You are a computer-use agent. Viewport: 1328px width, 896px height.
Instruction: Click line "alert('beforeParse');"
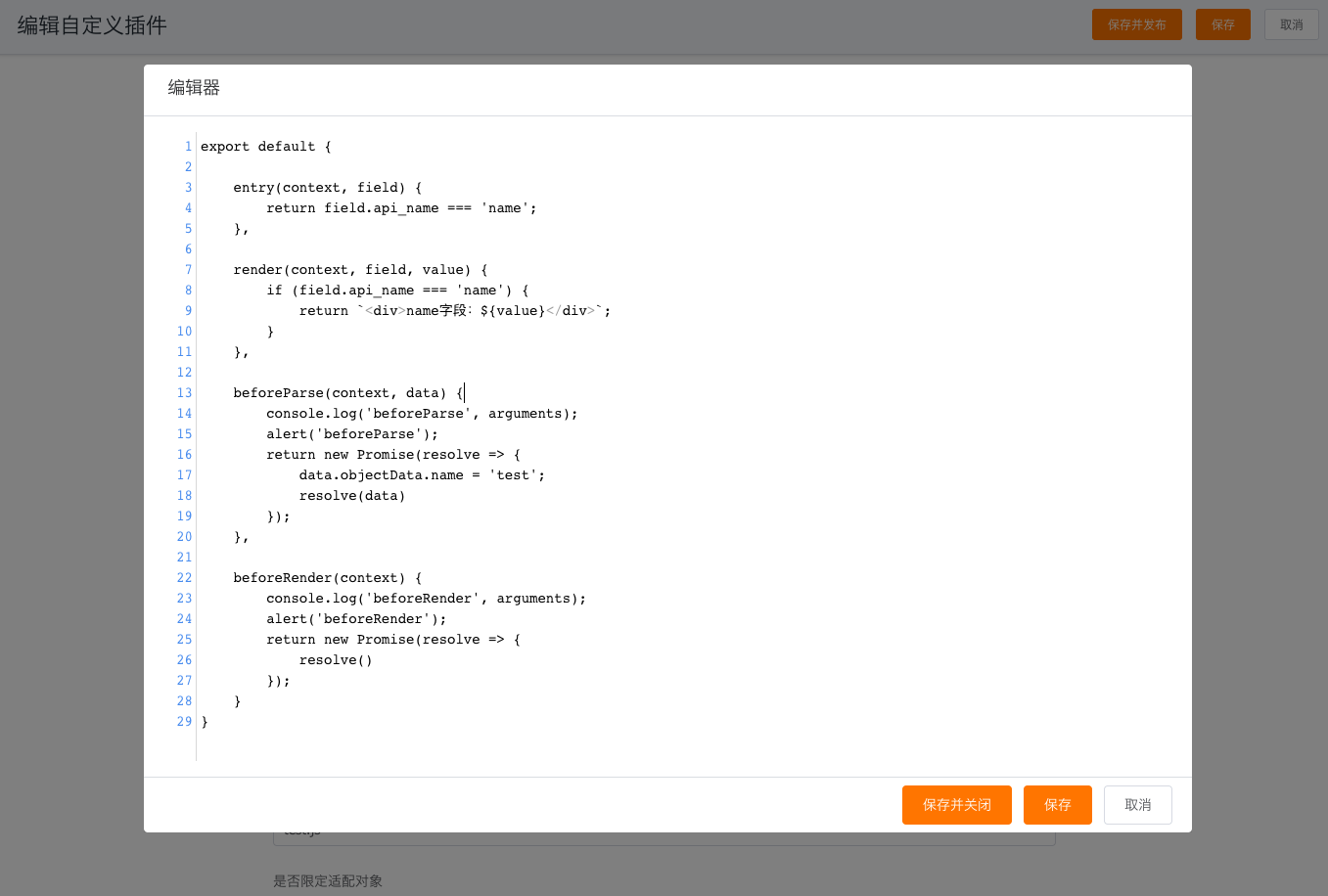(x=352, y=434)
